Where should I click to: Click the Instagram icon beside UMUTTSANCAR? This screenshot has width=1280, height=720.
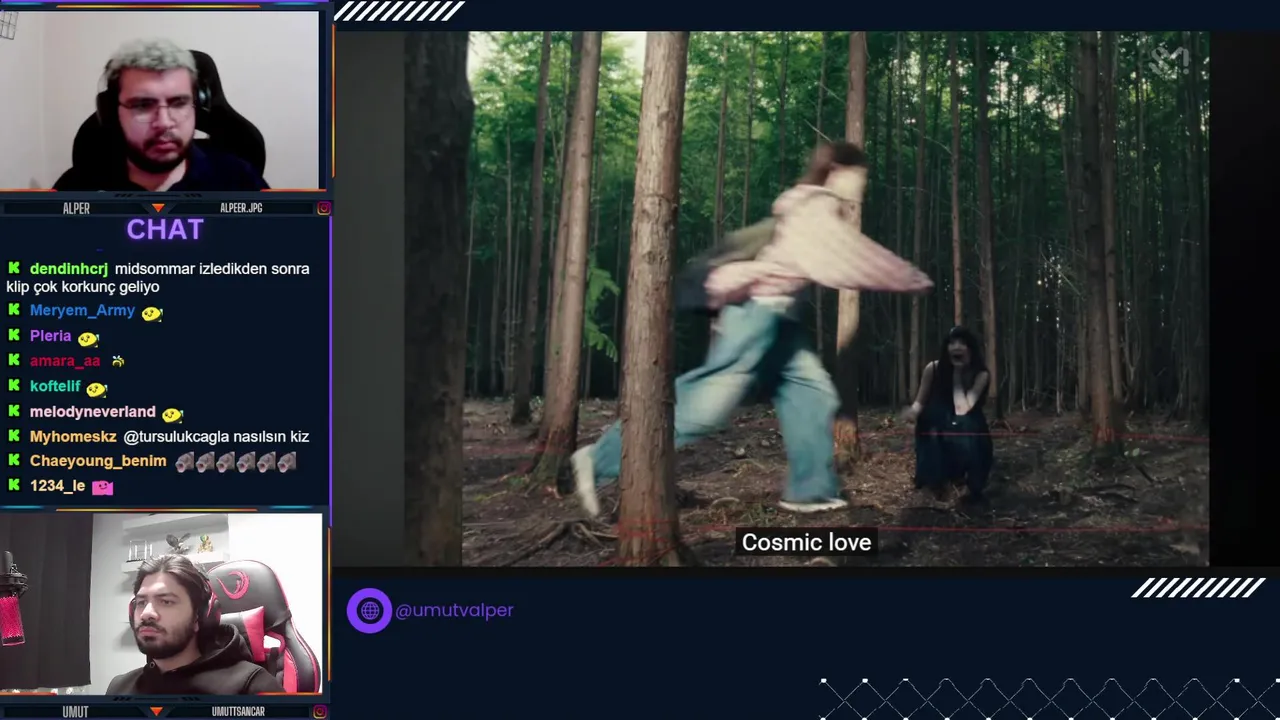pyautogui.click(x=320, y=711)
